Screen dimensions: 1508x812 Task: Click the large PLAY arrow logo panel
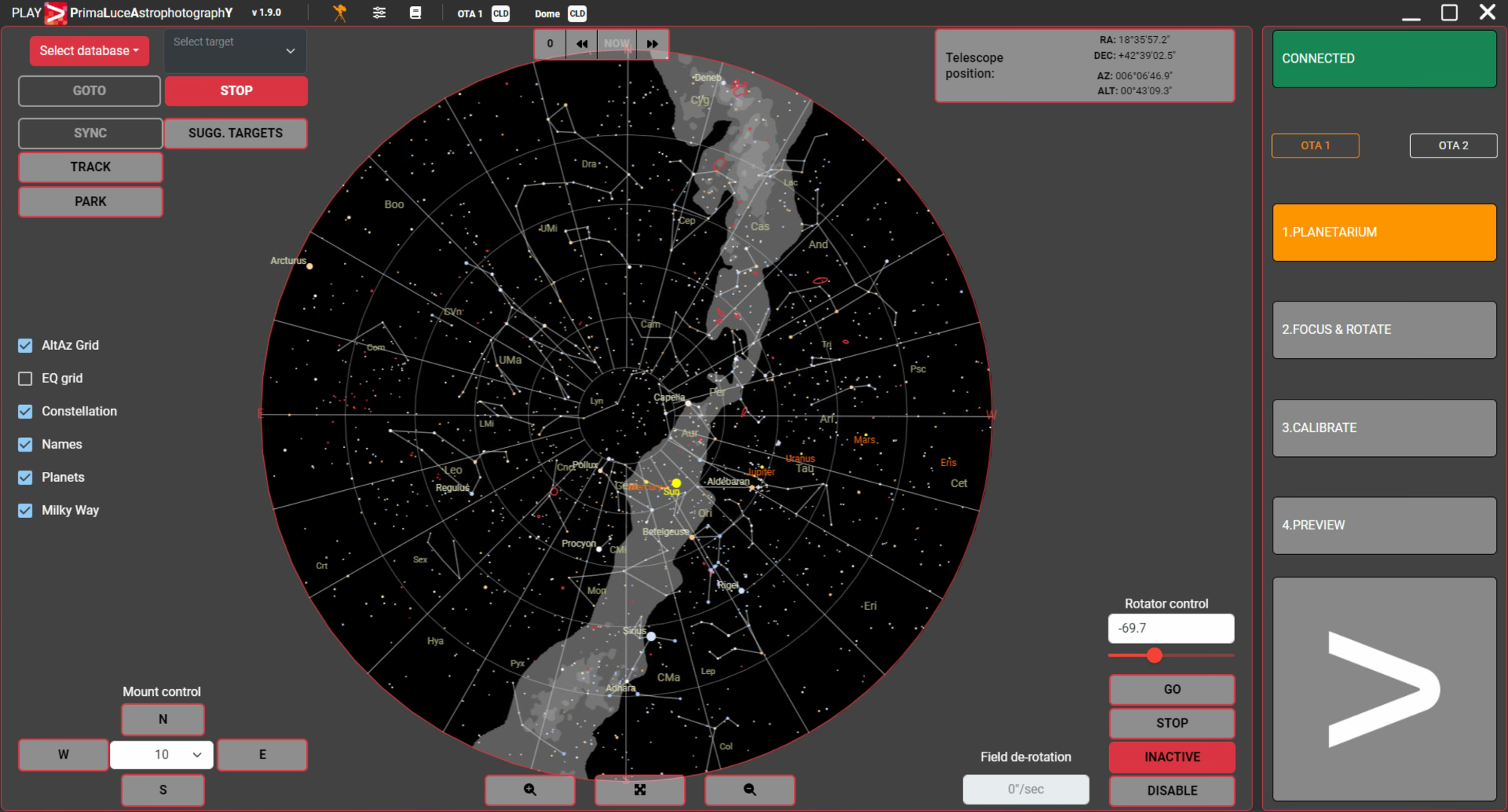click(x=1384, y=689)
